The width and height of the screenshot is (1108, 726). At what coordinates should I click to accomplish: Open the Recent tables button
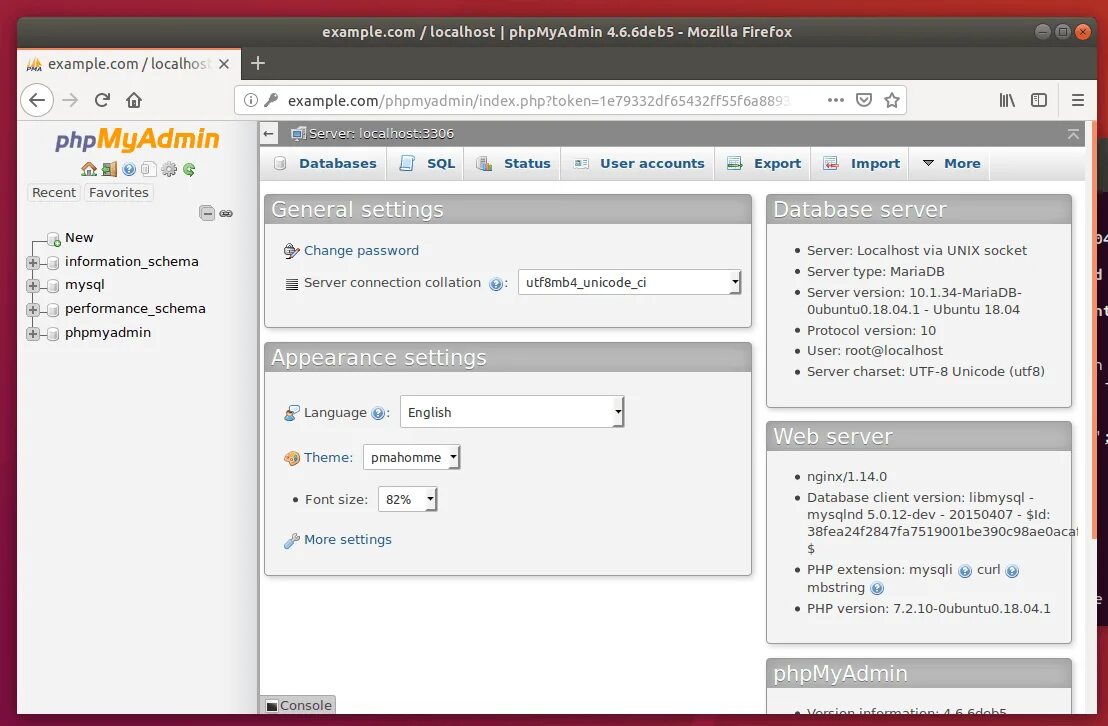coord(54,192)
